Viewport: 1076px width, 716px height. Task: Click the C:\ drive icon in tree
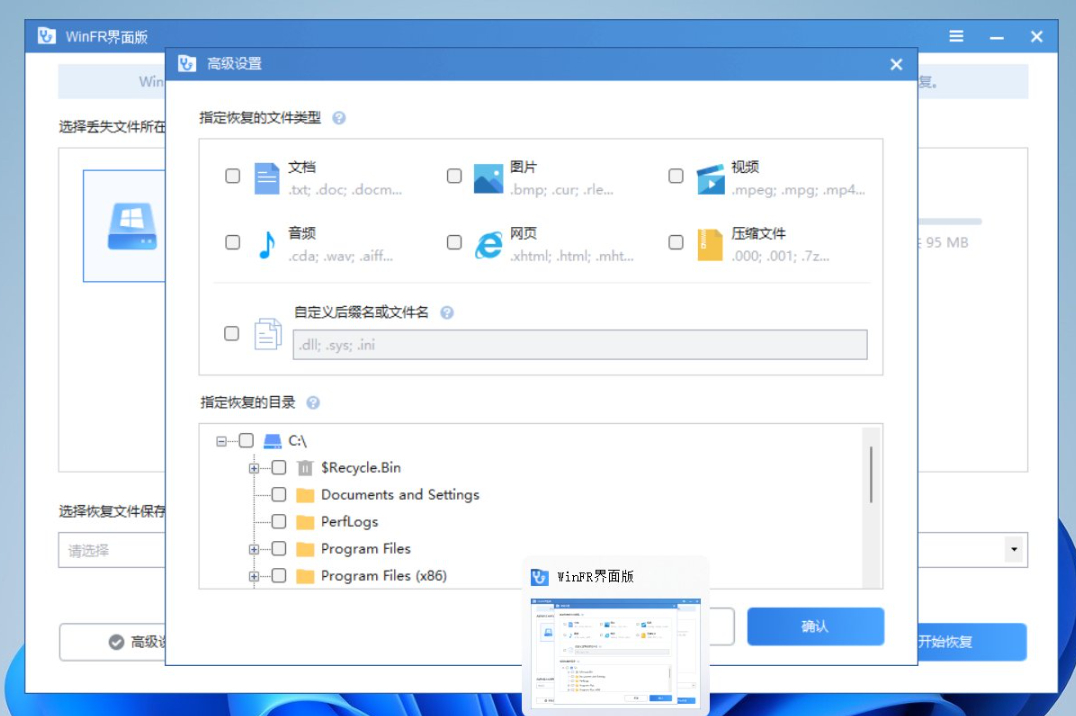tap(273, 441)
